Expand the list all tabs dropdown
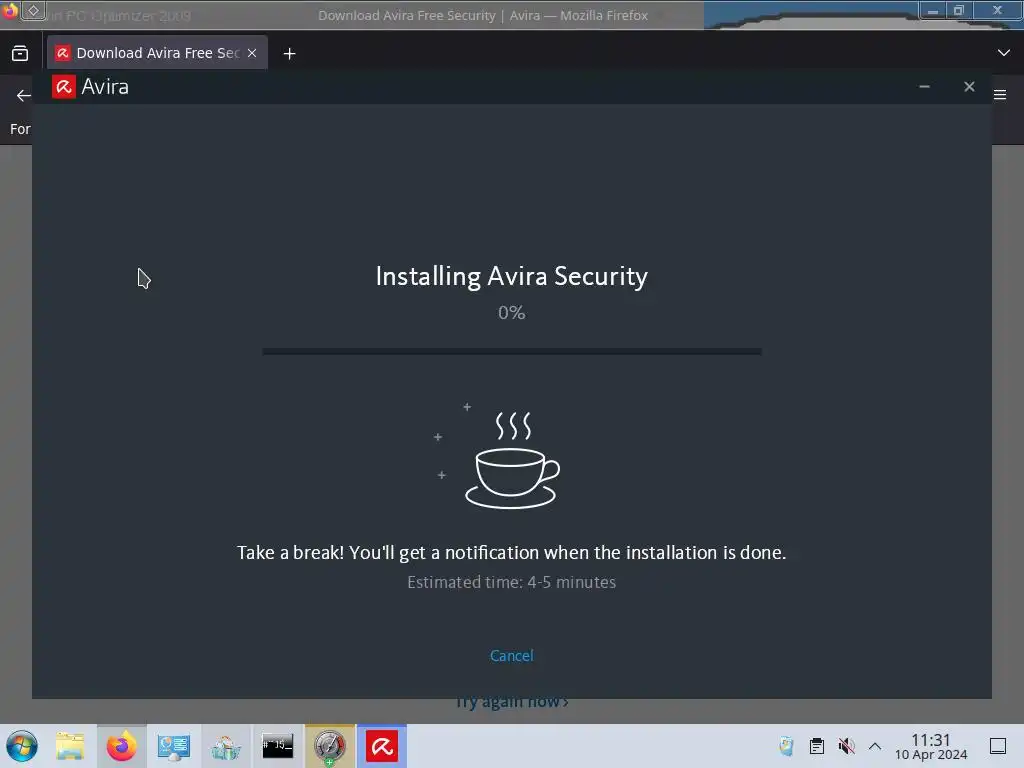 point(1004,53)
